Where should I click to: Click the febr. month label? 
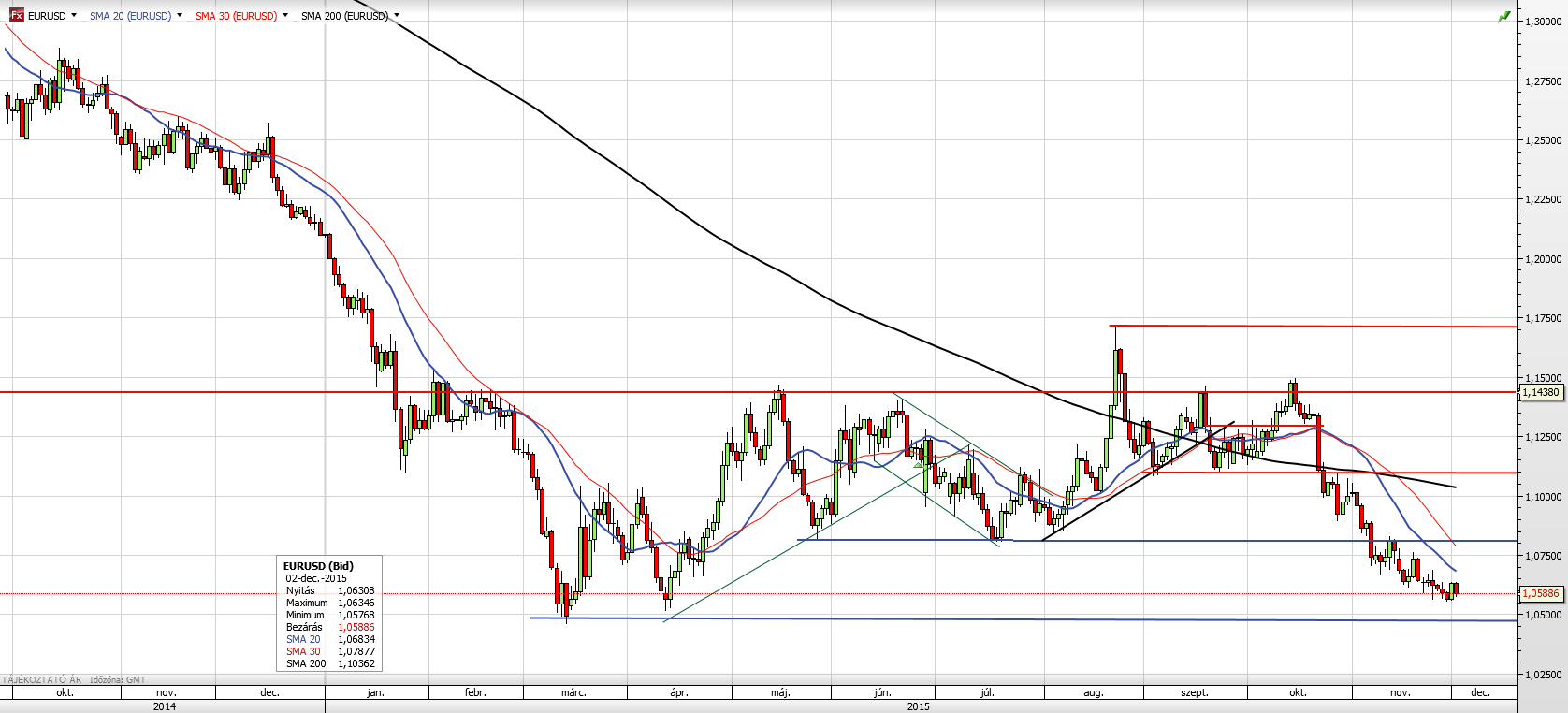coord(475,692)
